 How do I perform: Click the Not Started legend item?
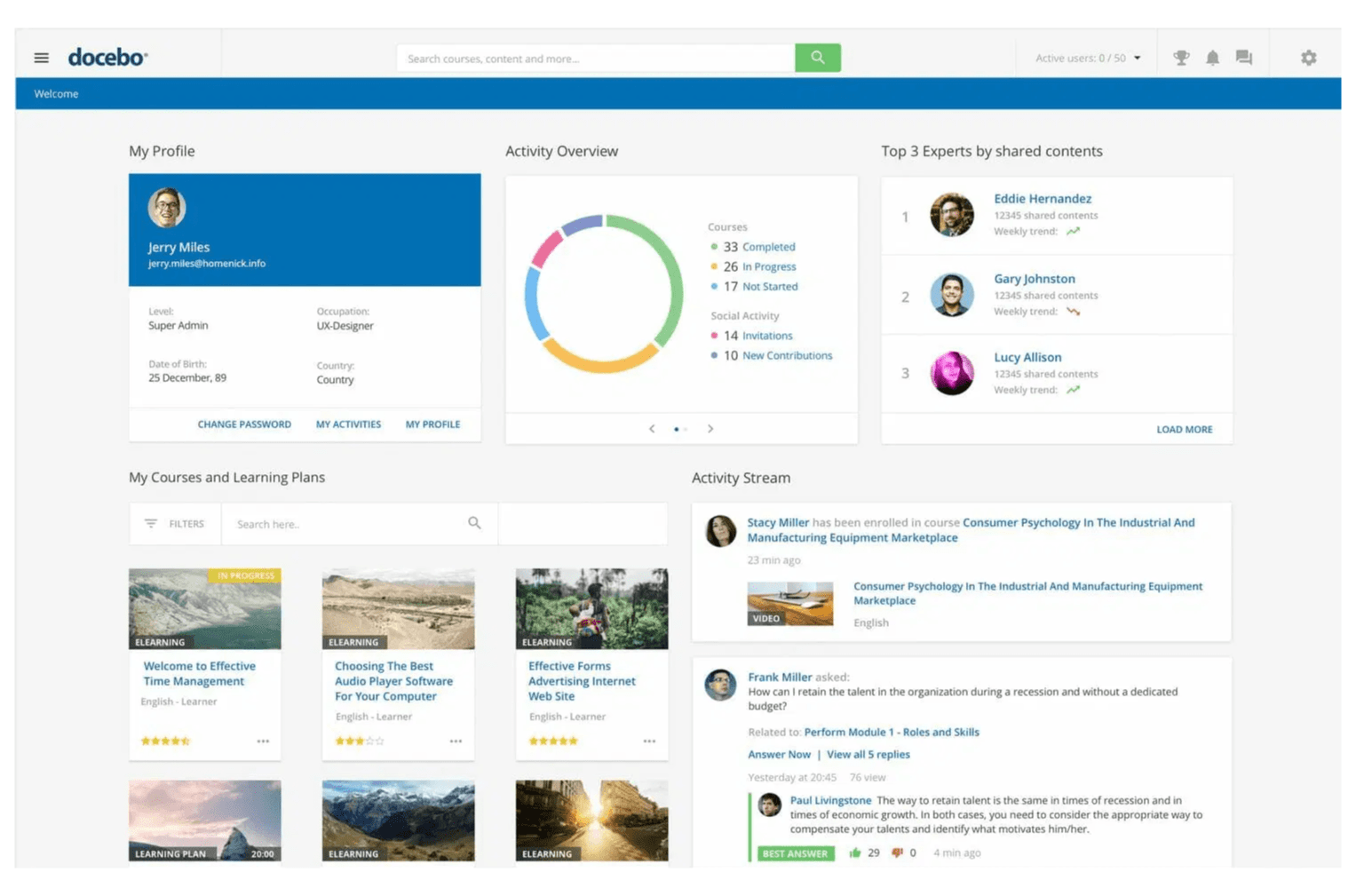click(769, 286)
